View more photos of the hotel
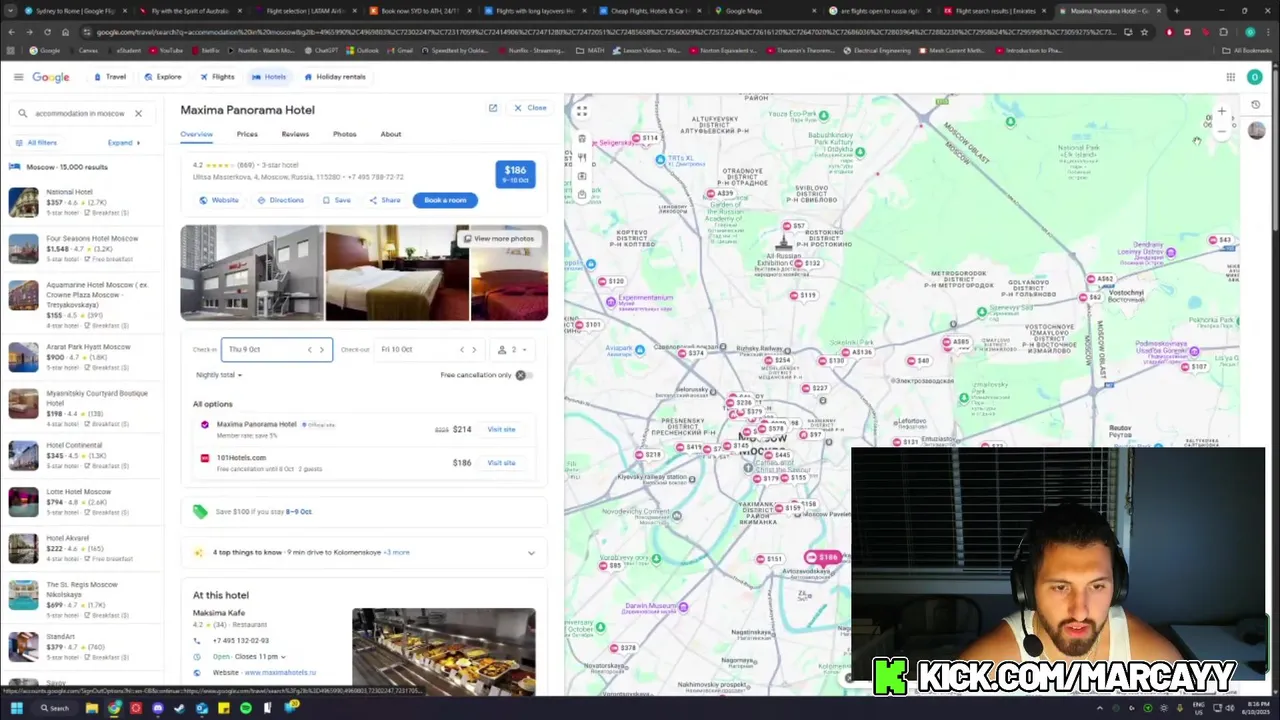The height and width of the screenshot is (720, 1280). pos(498,239)
